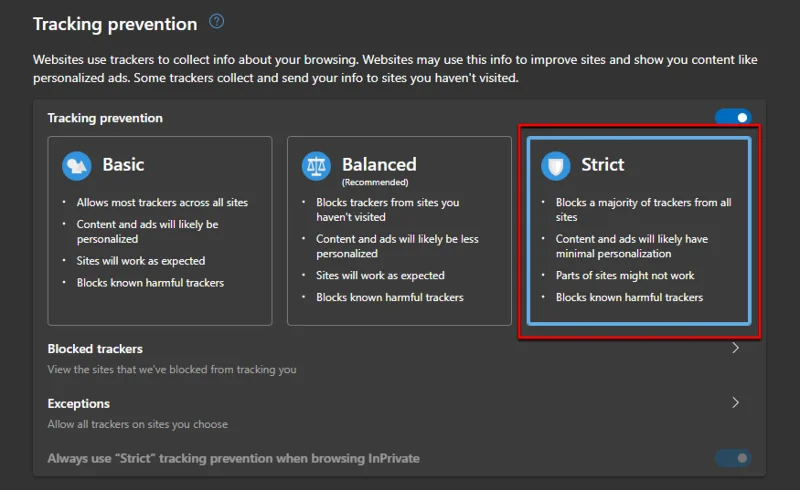Screen dimensions: 800x490
Task: Click the Strict shield icon
Action: 556,166
